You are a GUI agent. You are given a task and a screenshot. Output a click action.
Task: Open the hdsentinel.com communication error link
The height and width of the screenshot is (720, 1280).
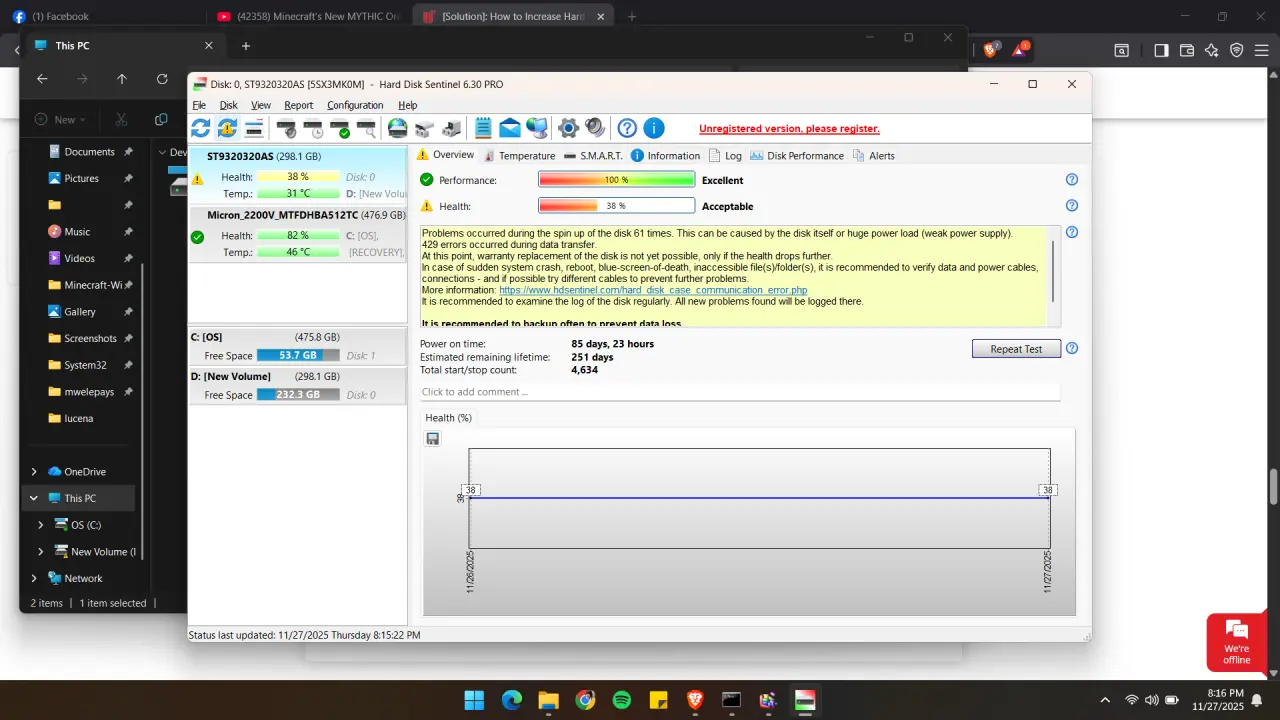click(x=653, y=290)
